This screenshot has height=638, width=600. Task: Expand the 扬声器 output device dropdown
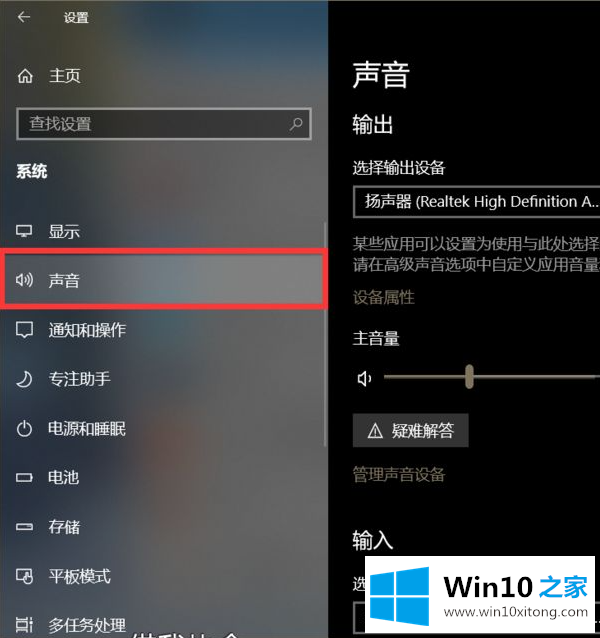pyautogui.click(x=476, y=202)
